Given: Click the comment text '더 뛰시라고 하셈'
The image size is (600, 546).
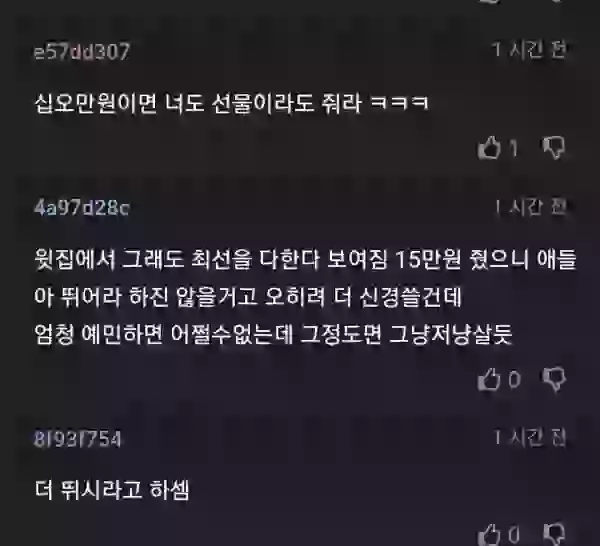Looking at the screenshot, I should click(x=112, y=489).
